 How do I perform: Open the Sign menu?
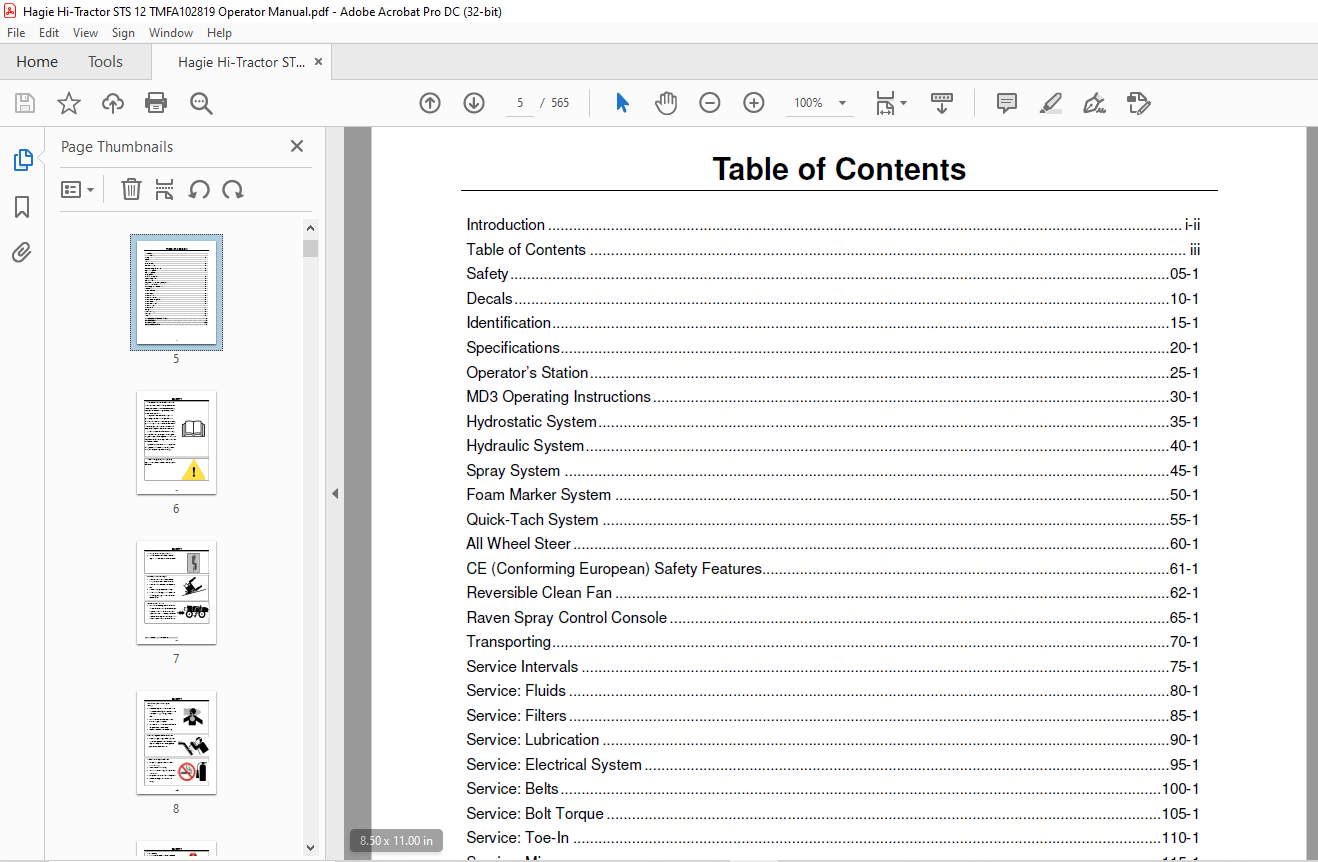click(123, 33)
